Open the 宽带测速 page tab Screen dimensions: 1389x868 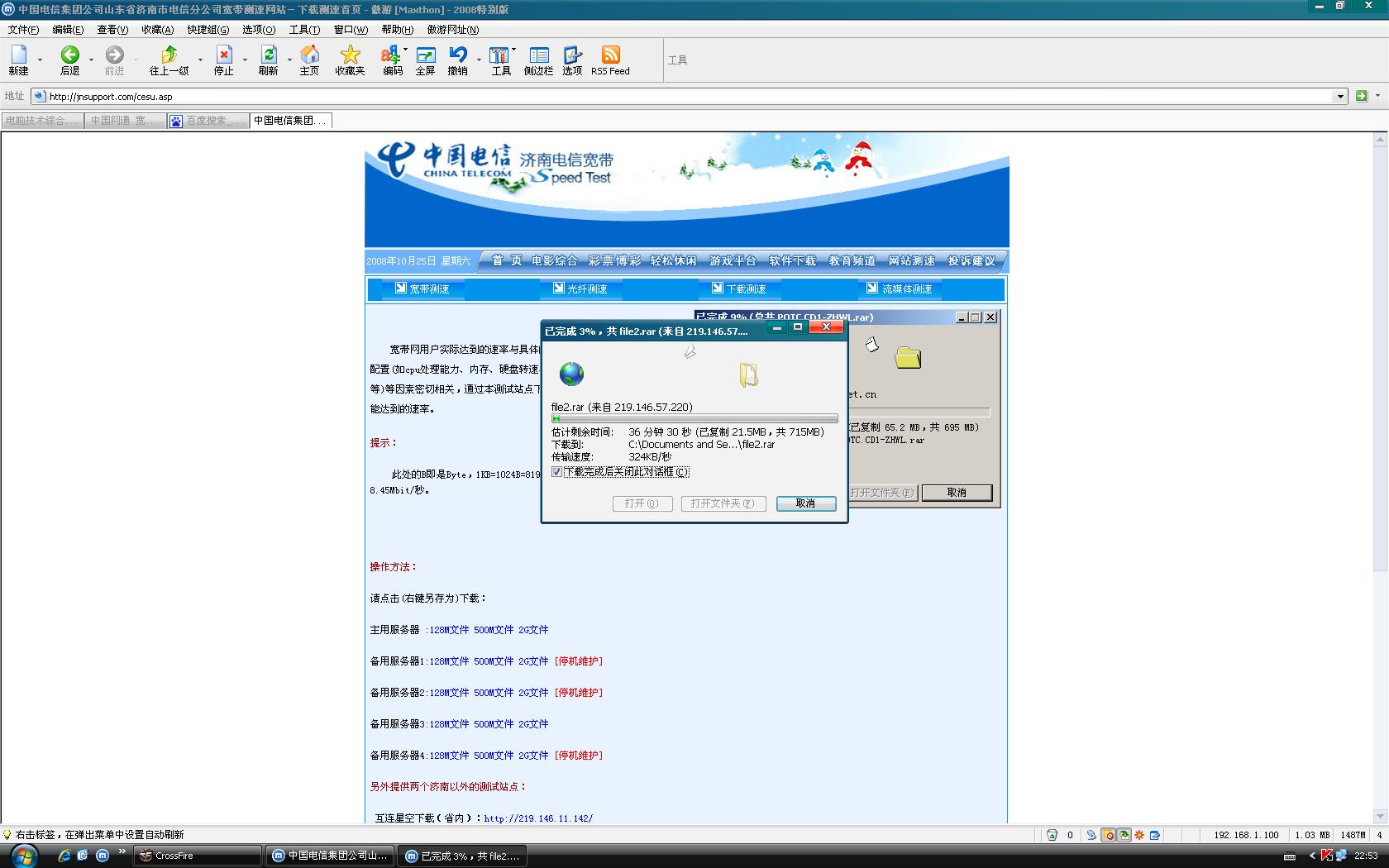click(x=422, y=289)
